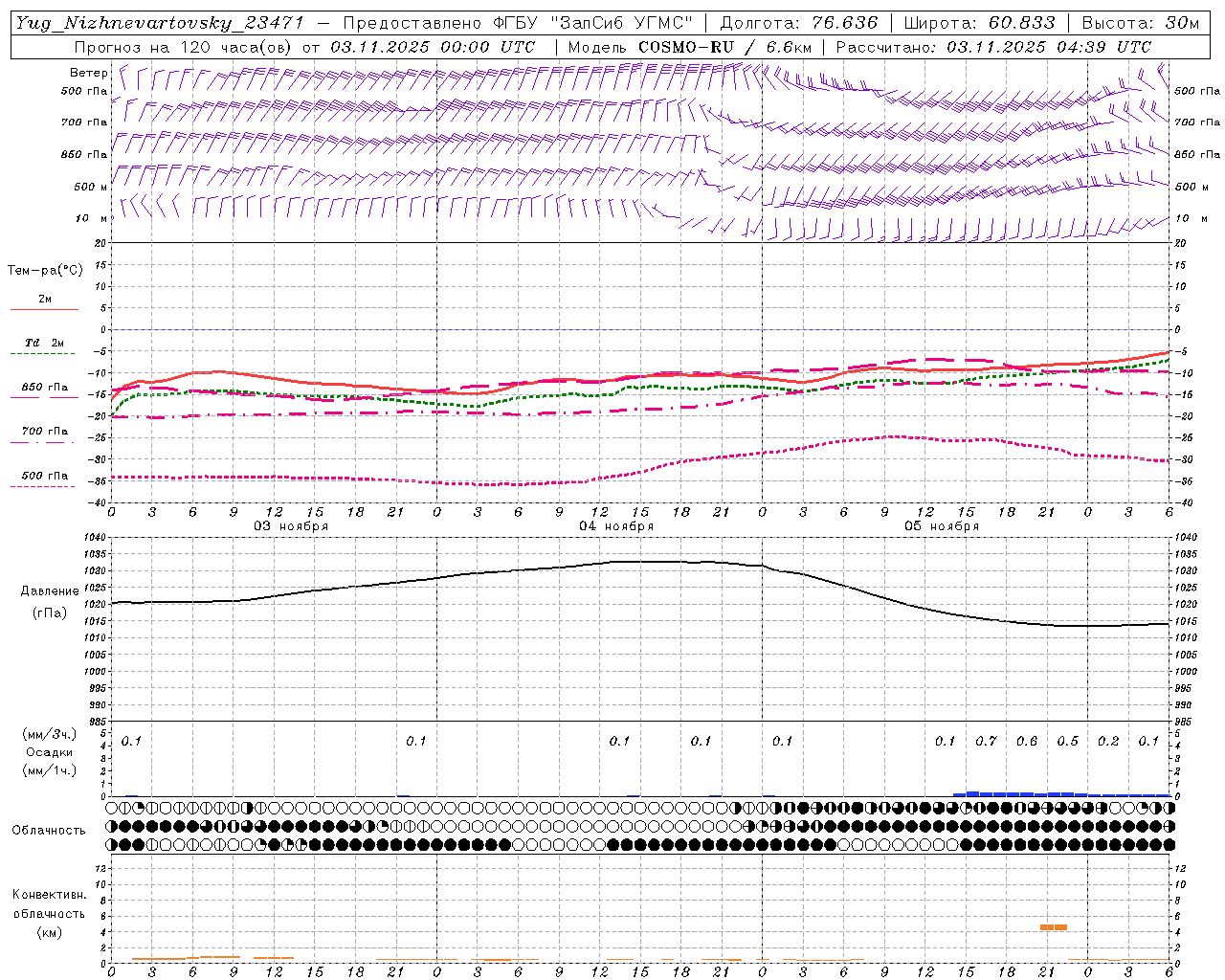This screenshot has height=980, width=1225.
Task: Click the 03 ноября date label
Action: (x=290, y=526)
